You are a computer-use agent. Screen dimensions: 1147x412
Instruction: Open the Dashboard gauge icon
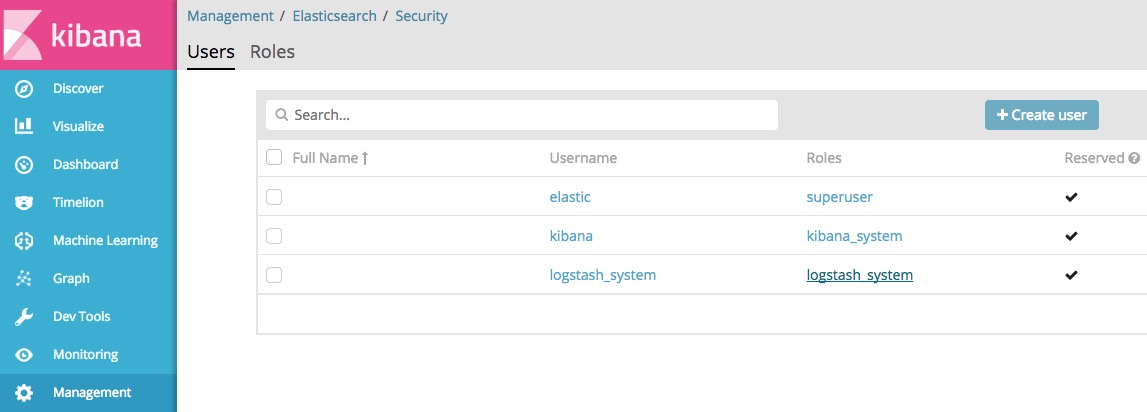point(24,165)
